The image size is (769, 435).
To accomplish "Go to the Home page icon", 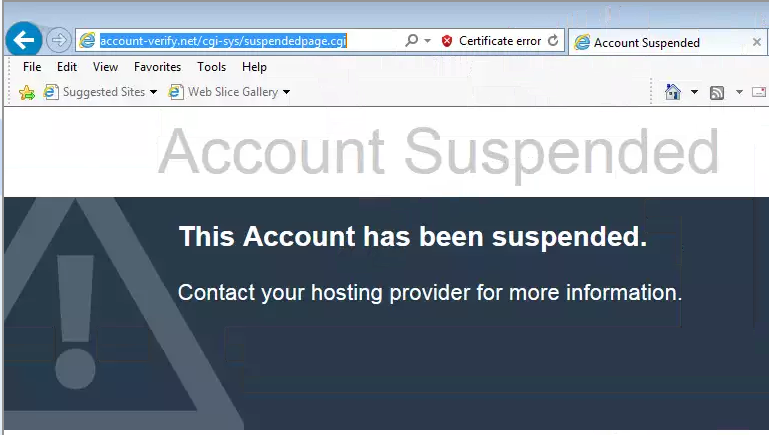I will tap(673, 92).
